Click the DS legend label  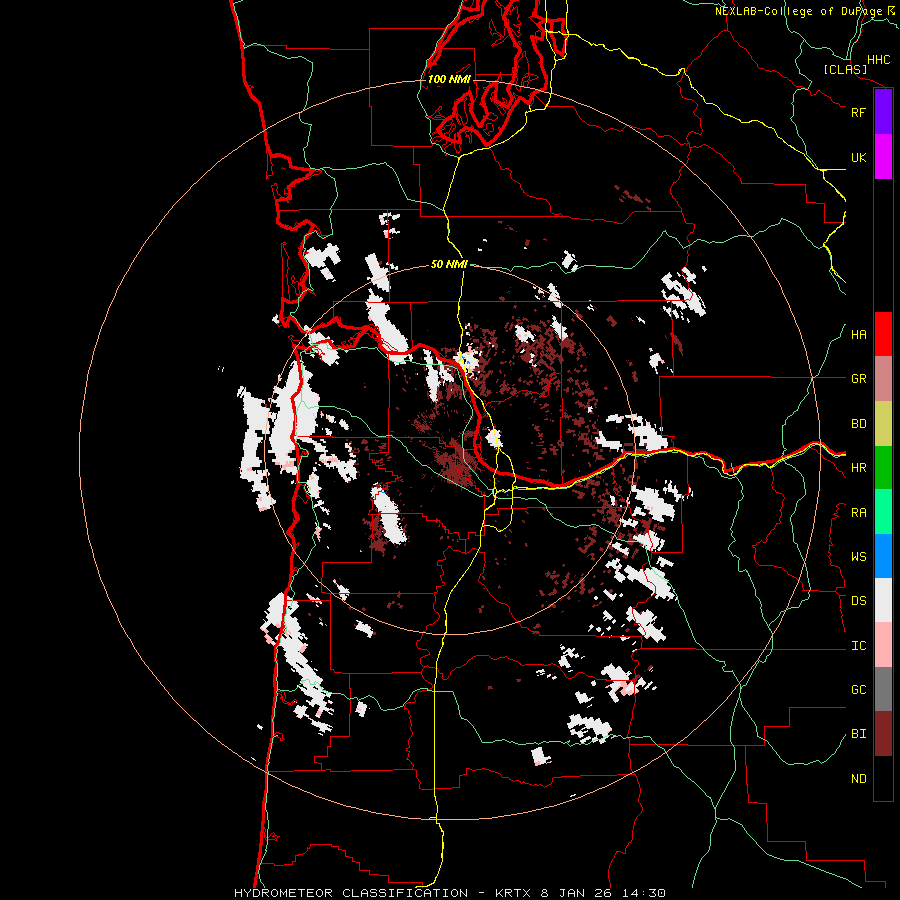[858, 601]
